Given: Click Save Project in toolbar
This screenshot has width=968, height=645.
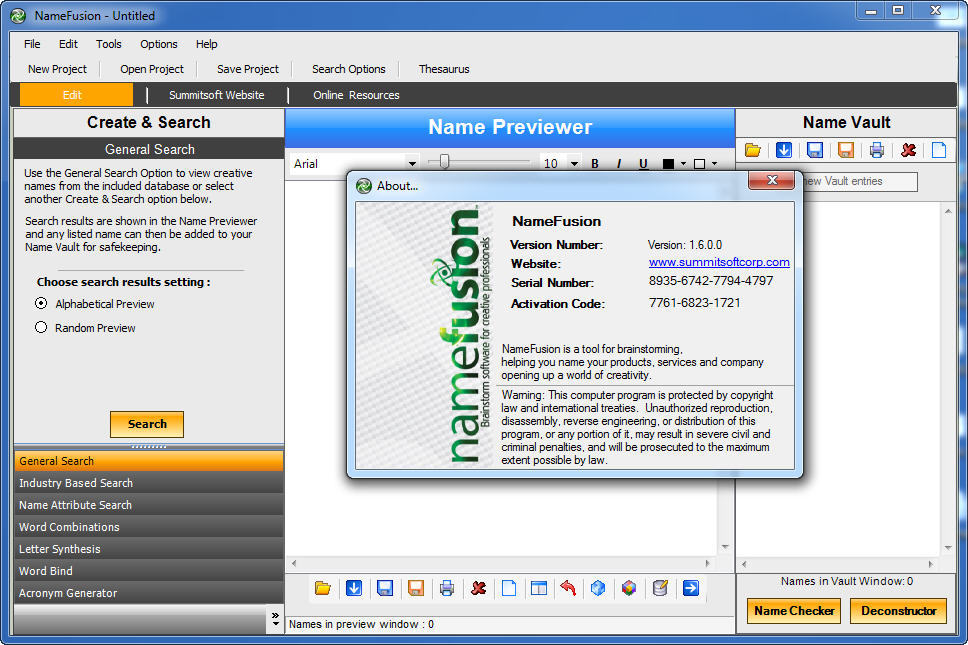Looking at the screenshot, I should [x=248, y=69].
